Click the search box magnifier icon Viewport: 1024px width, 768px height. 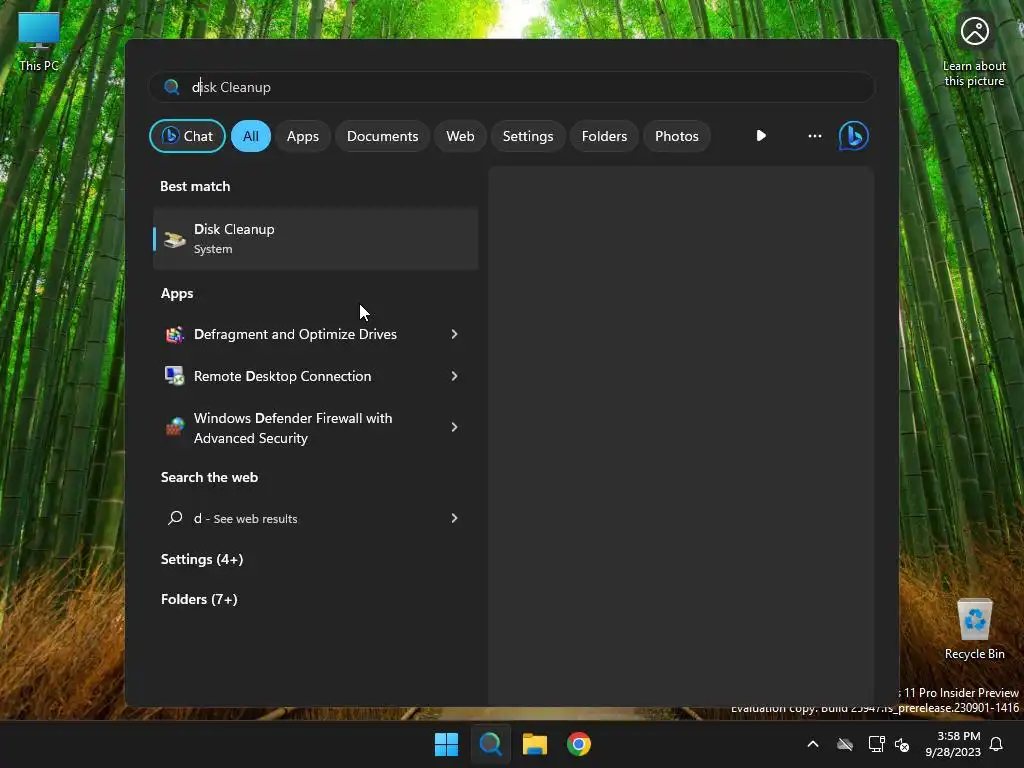click(172, 87)
